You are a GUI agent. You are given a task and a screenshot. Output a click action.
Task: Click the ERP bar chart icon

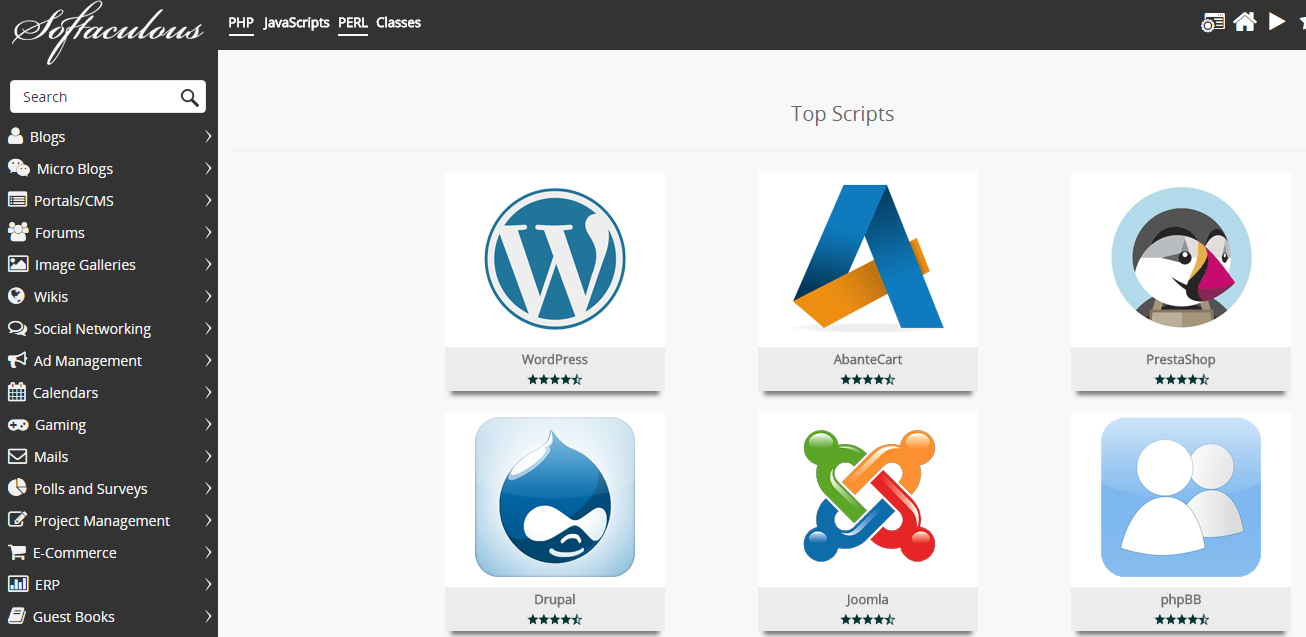pos(17,584)
